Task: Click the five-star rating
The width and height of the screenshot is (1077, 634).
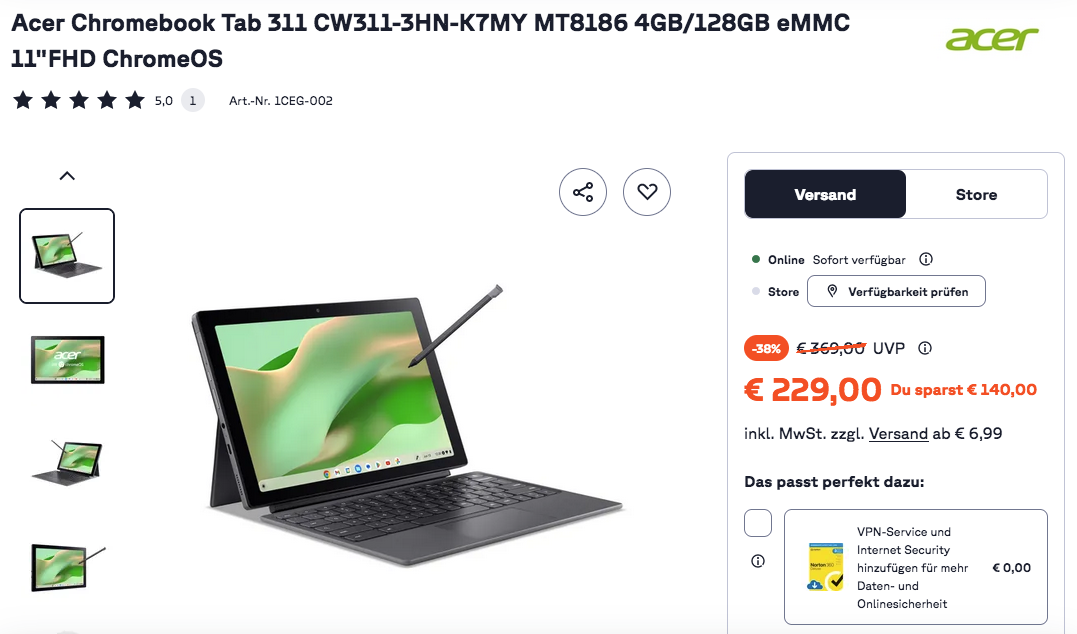Action: click(x=79, y=100)
